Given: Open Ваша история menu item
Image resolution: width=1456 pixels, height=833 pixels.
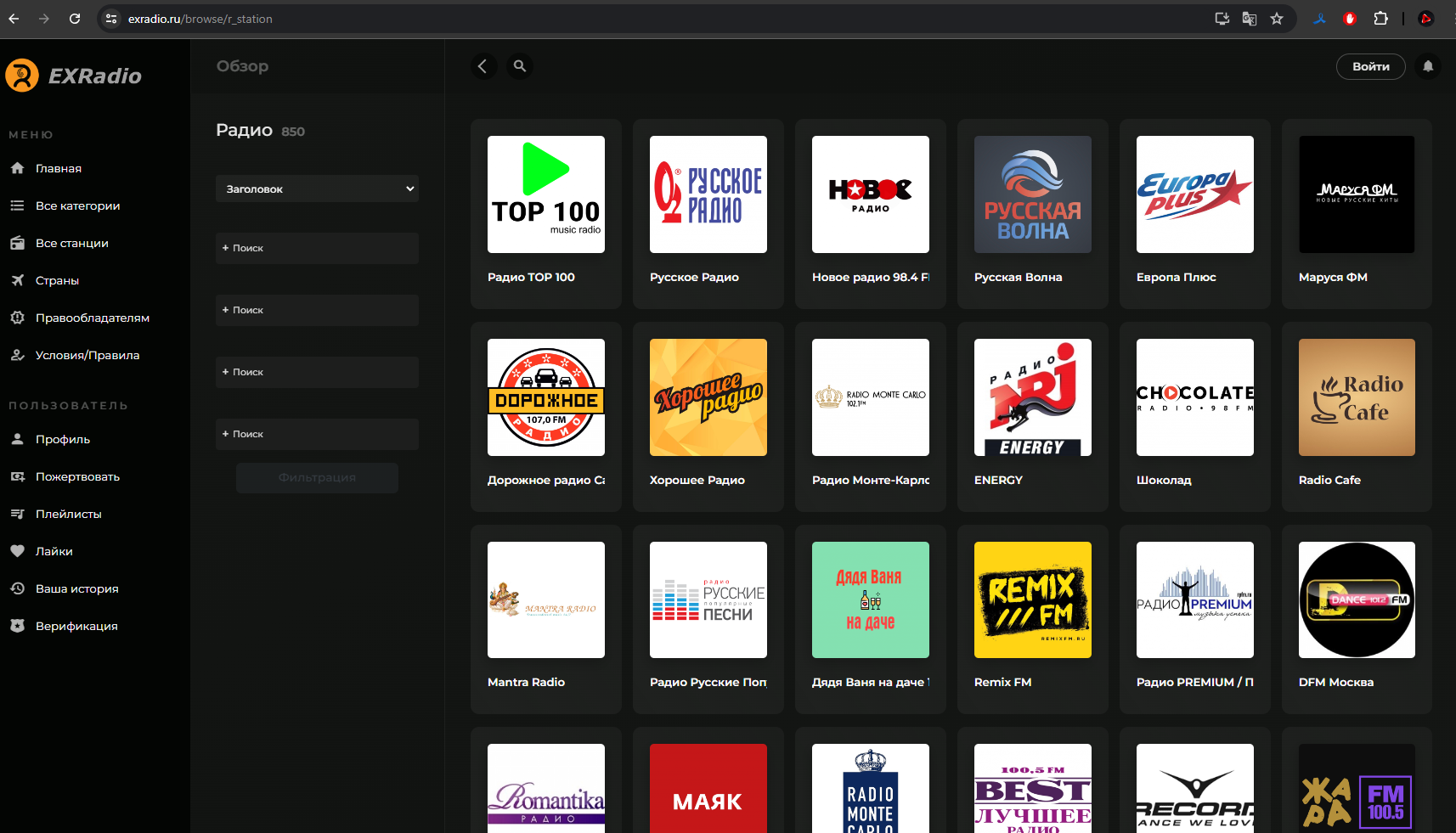Looking at the screenshot, I should coord(77,588).
